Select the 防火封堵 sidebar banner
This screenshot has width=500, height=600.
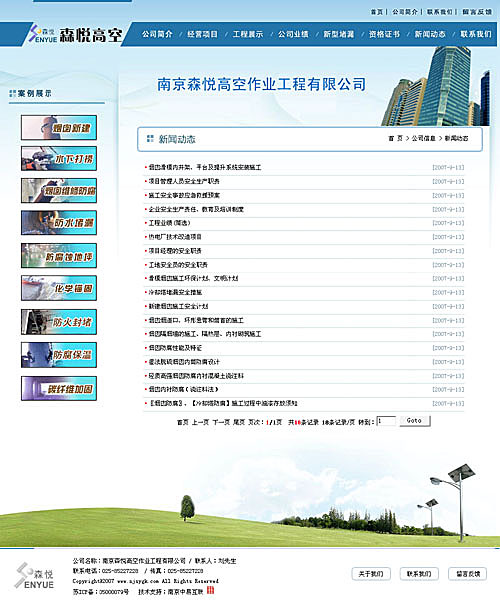tap(59, 322)
